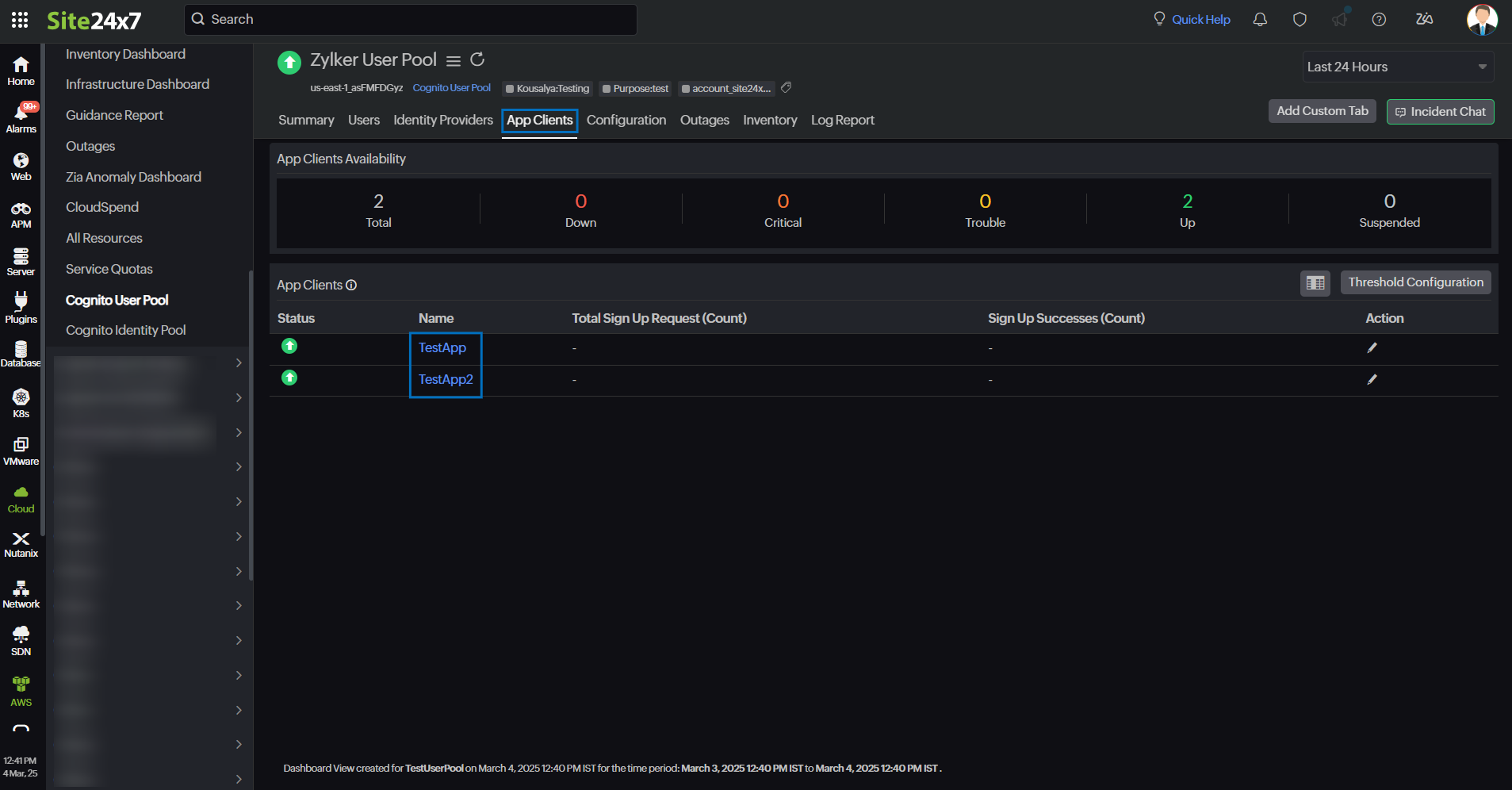
Task: Open the TestApp2 app client link
Action: pos(446,380)
